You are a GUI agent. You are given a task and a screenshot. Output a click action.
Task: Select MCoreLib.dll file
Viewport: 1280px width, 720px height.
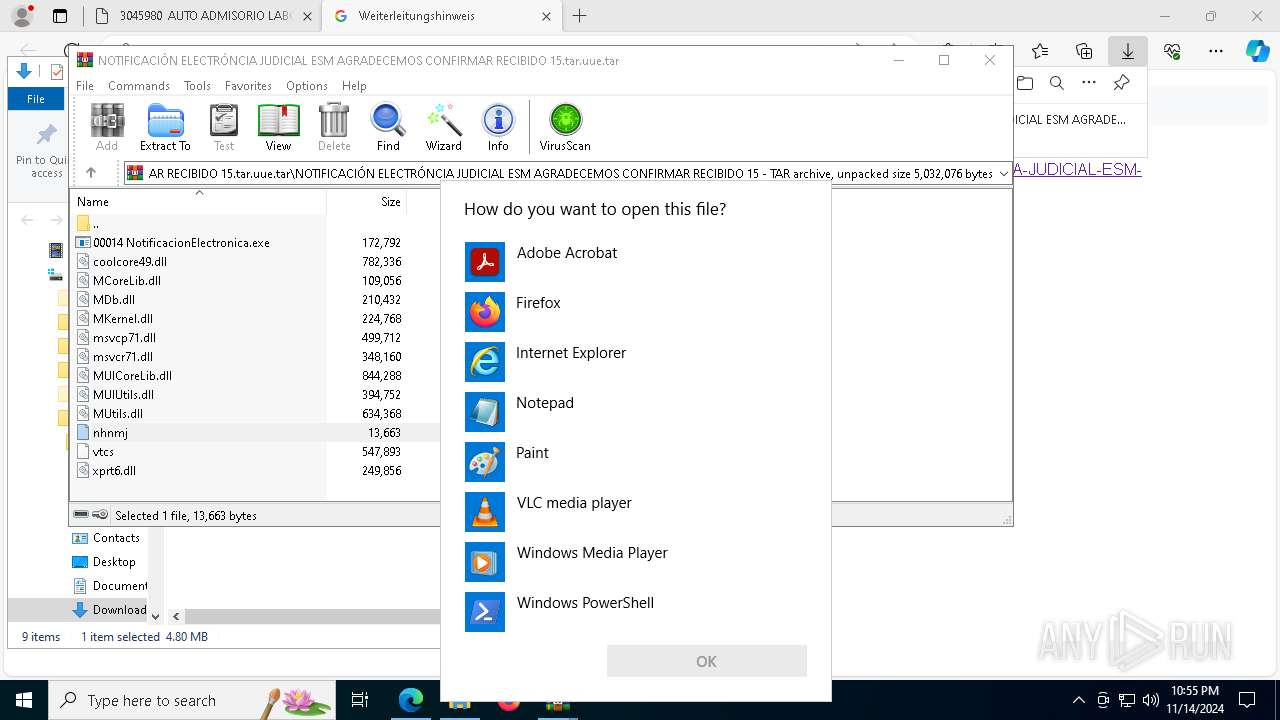click(127, 280)
